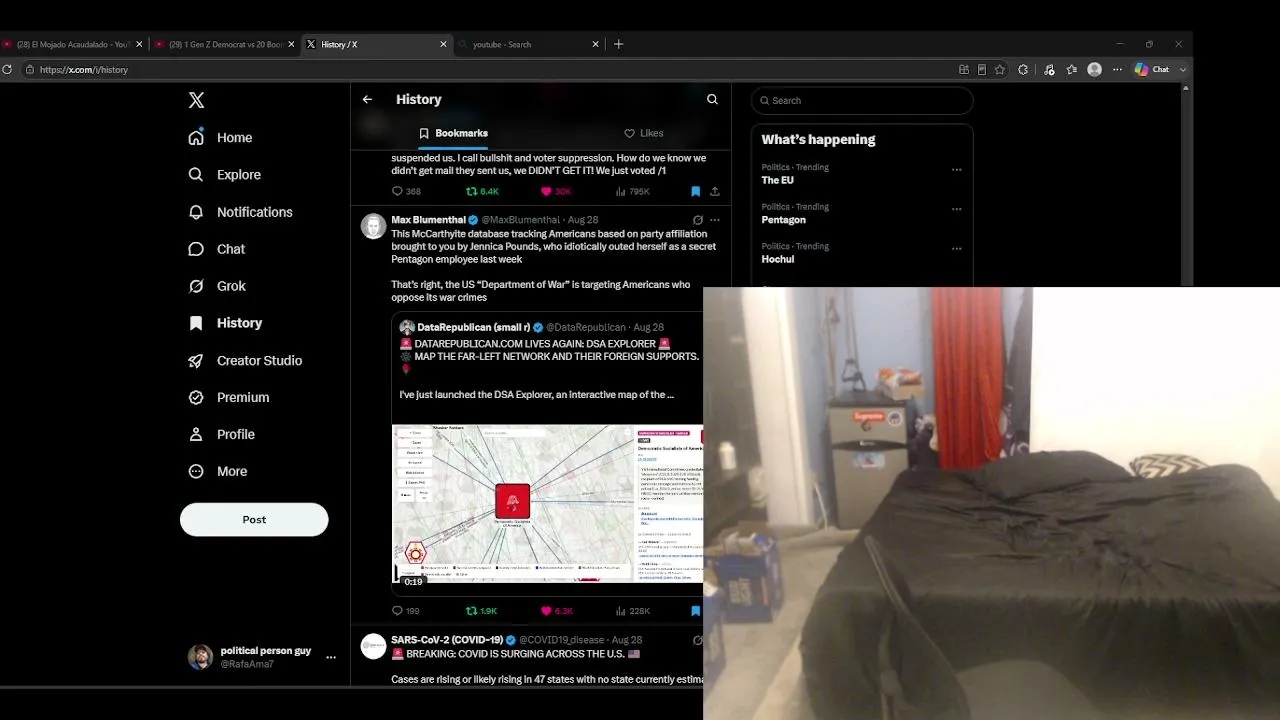This screenshot has width=1280, height=720.
Task: Open the browser profile avatar
Action: click(1095, 70)
